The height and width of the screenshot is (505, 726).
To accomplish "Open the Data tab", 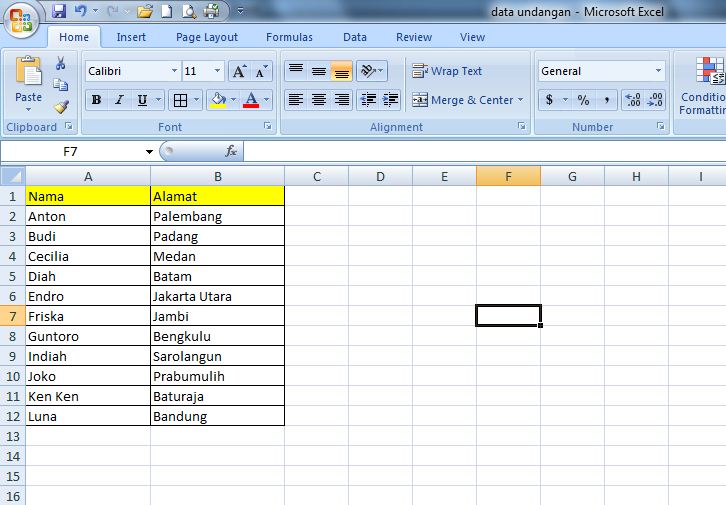I will (x=355, y=37).
